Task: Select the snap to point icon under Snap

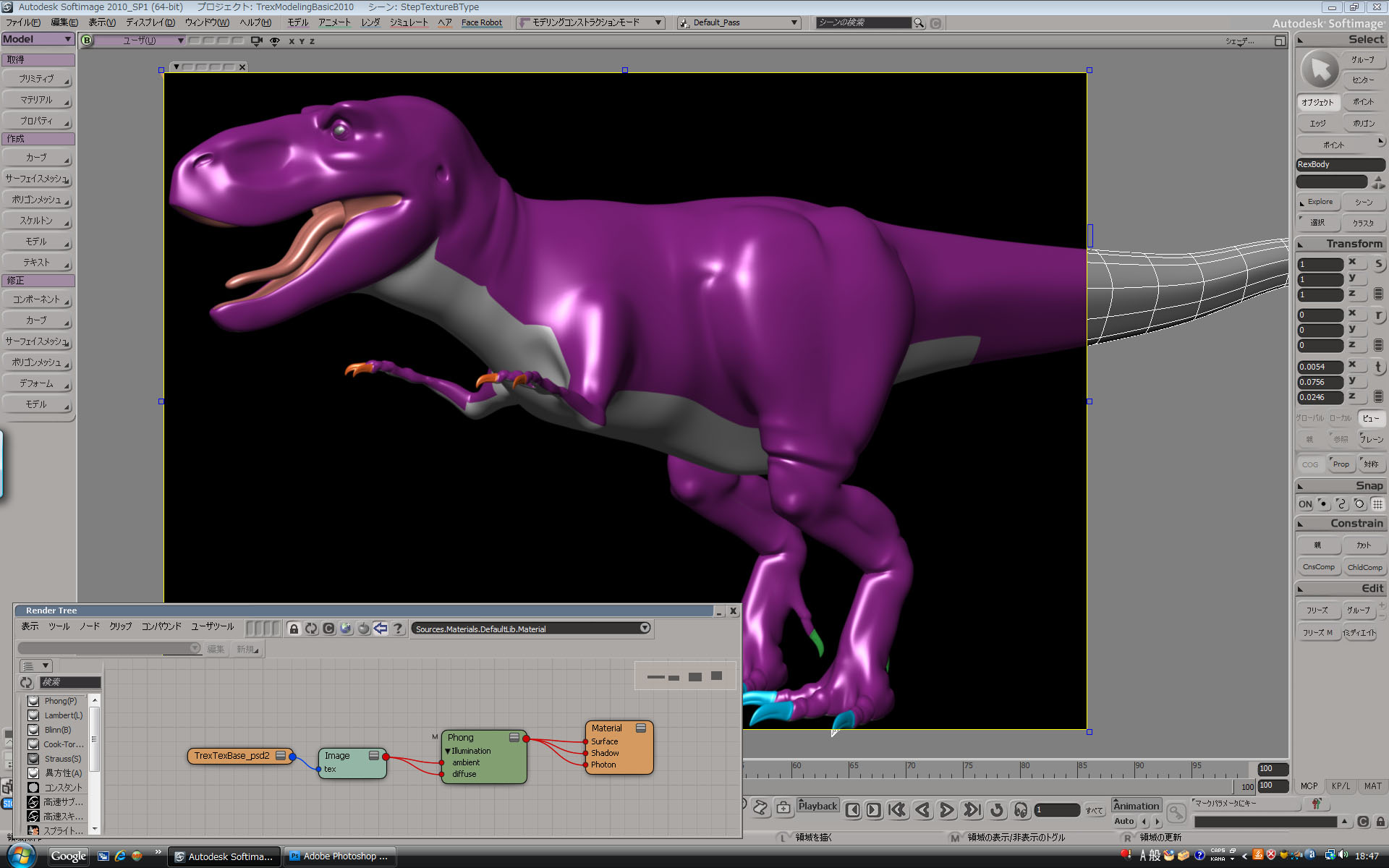Action: [x=1324, y=504]
